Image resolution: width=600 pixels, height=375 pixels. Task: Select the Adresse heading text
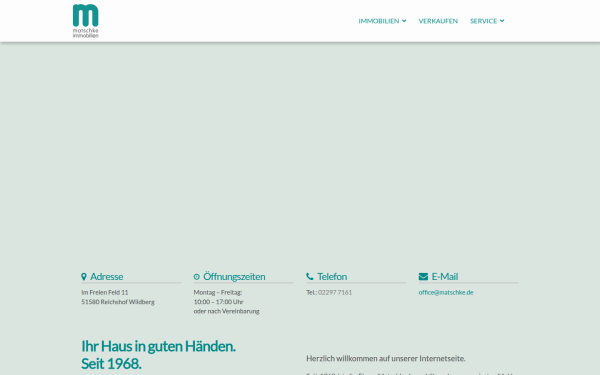coord(107,276)
